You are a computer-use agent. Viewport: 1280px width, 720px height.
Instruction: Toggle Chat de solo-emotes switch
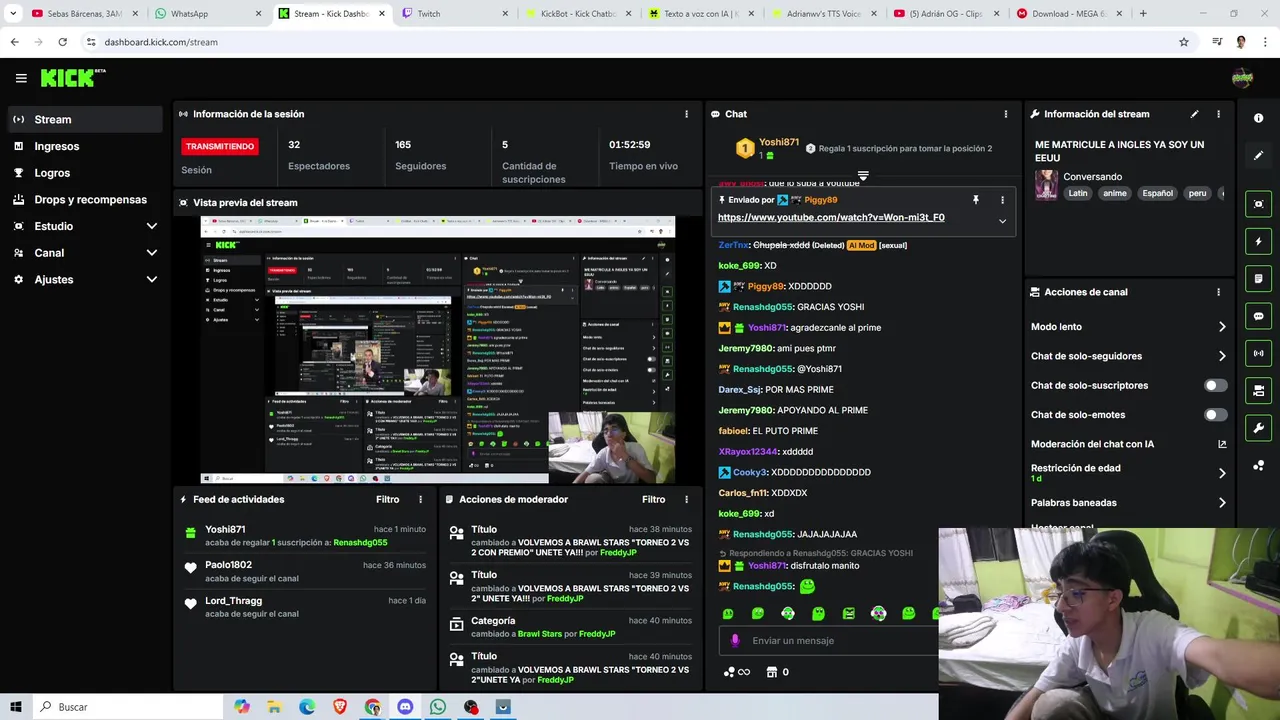(1215, 414)
